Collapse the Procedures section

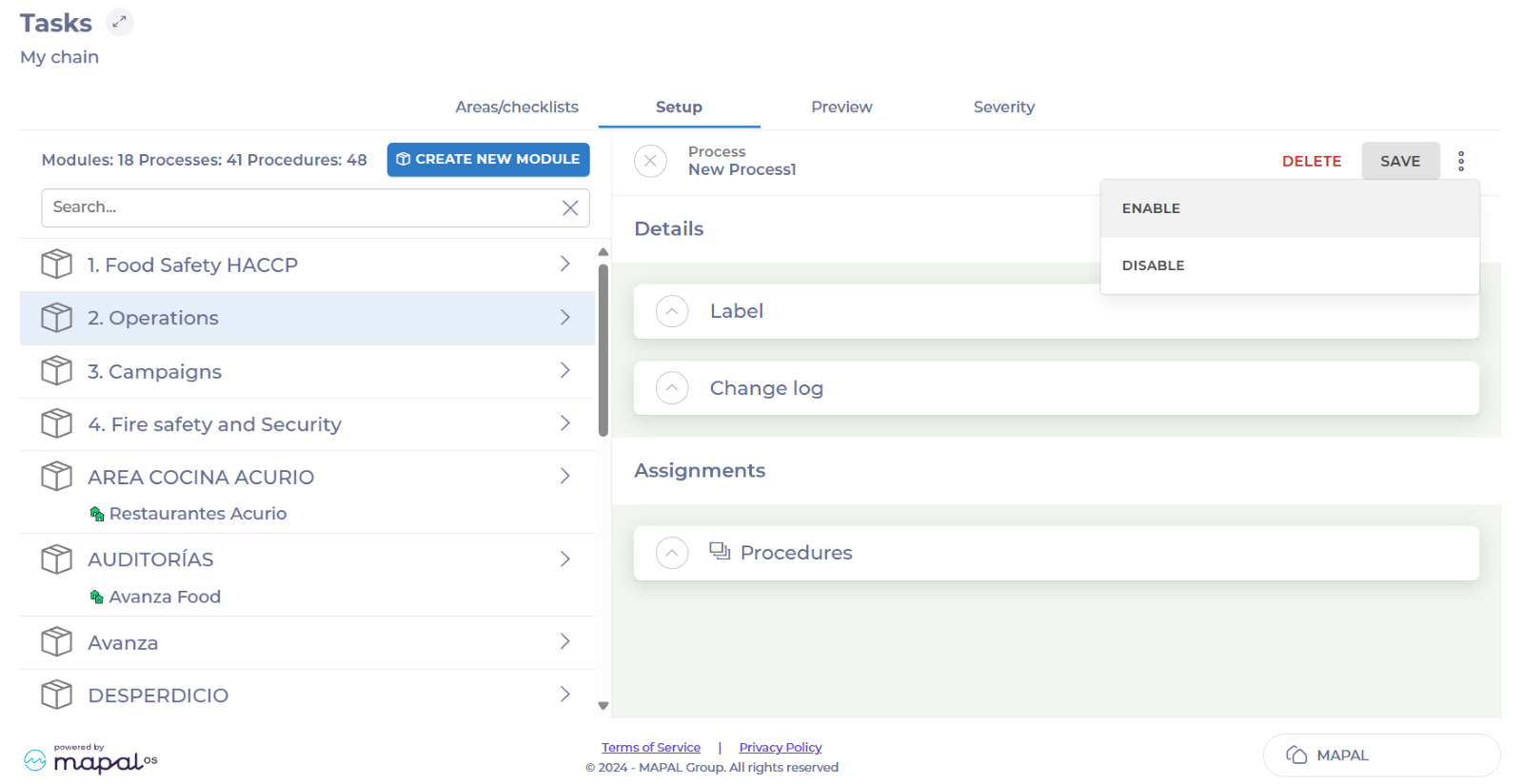tap(672, 553)
